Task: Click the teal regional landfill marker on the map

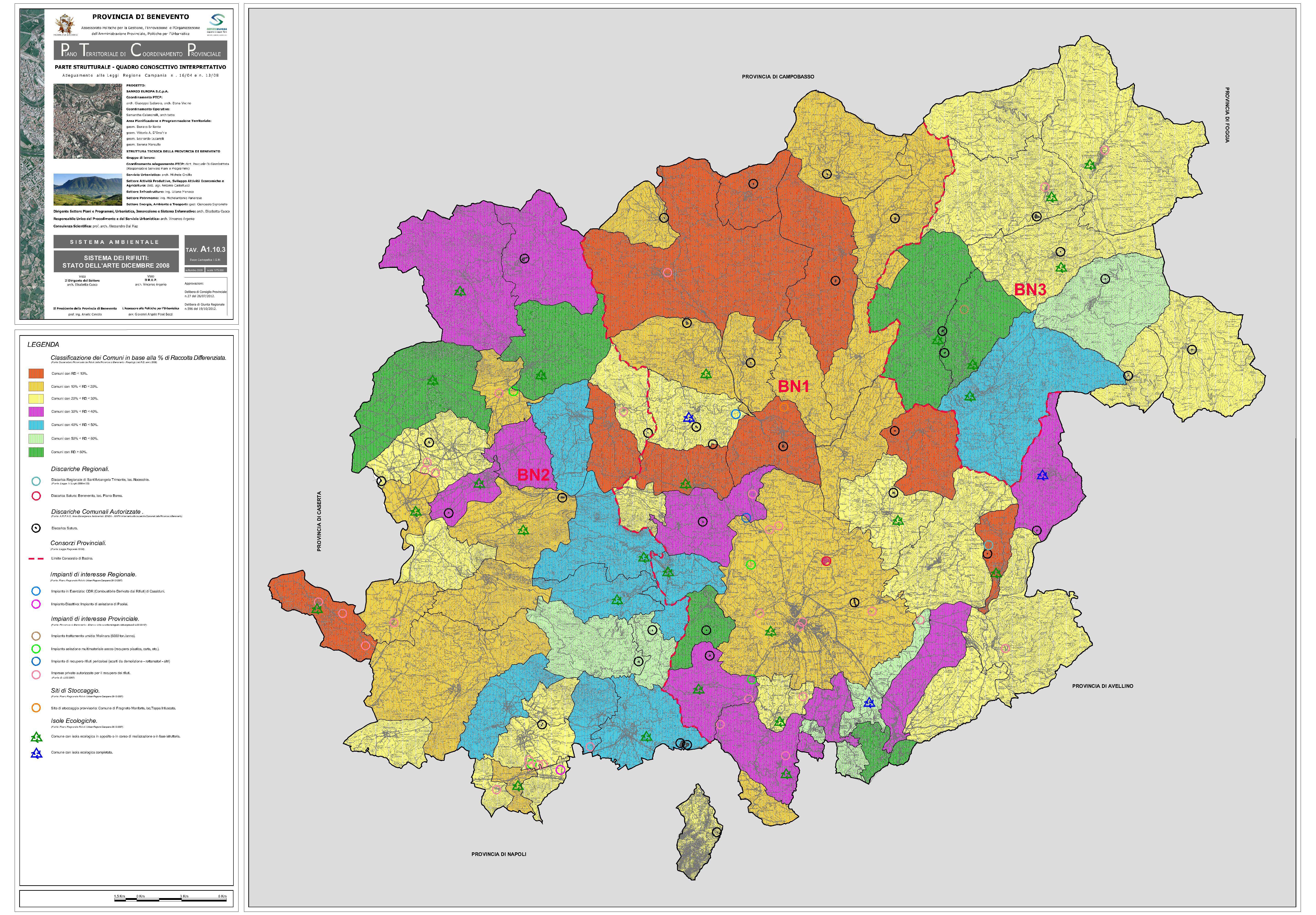Action: pos(988,545)
